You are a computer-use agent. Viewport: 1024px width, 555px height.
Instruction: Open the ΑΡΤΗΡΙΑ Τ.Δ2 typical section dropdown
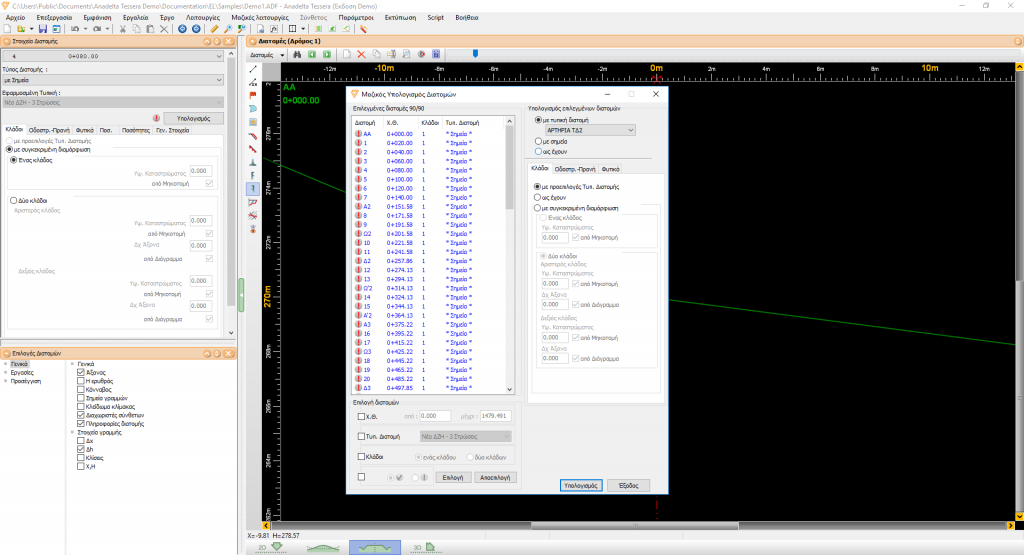click(590, 130)
